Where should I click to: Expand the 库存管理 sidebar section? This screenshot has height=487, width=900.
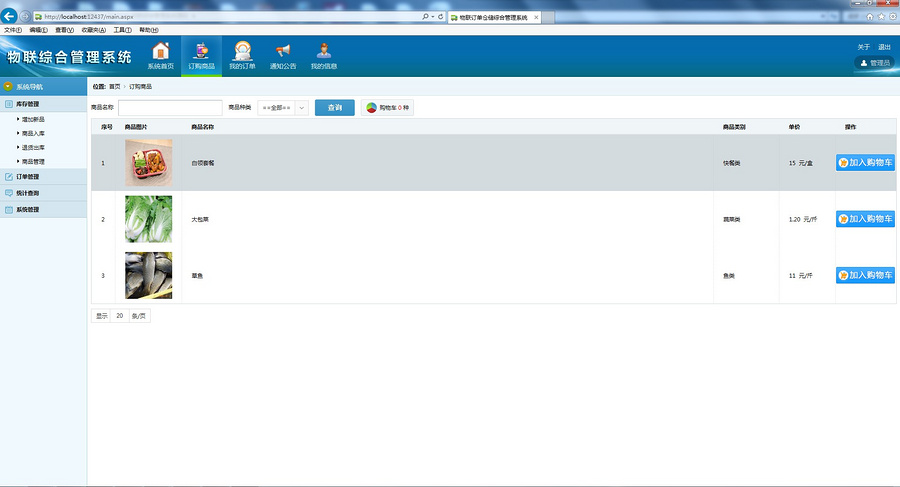pyautogui.click(x=44, y=104)
